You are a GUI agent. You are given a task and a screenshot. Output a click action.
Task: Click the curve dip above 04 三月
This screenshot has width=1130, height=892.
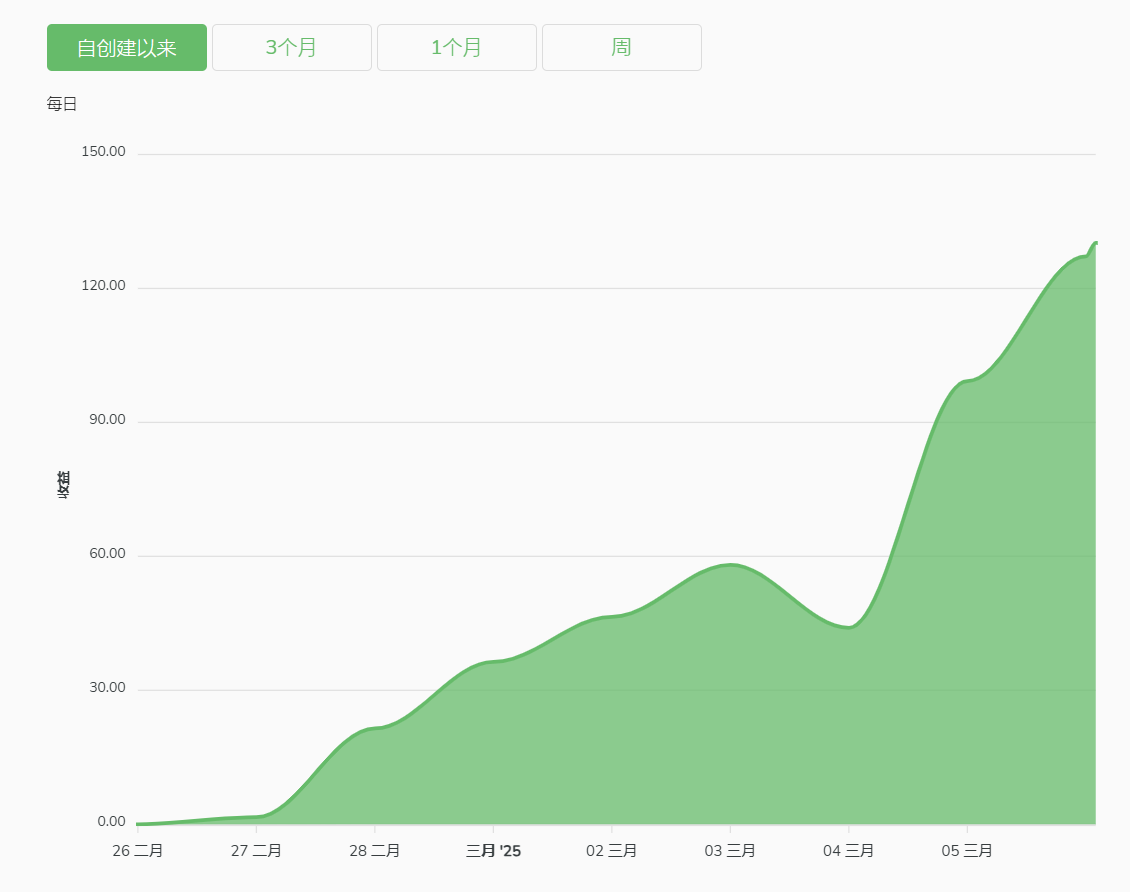tap(849, 627)
